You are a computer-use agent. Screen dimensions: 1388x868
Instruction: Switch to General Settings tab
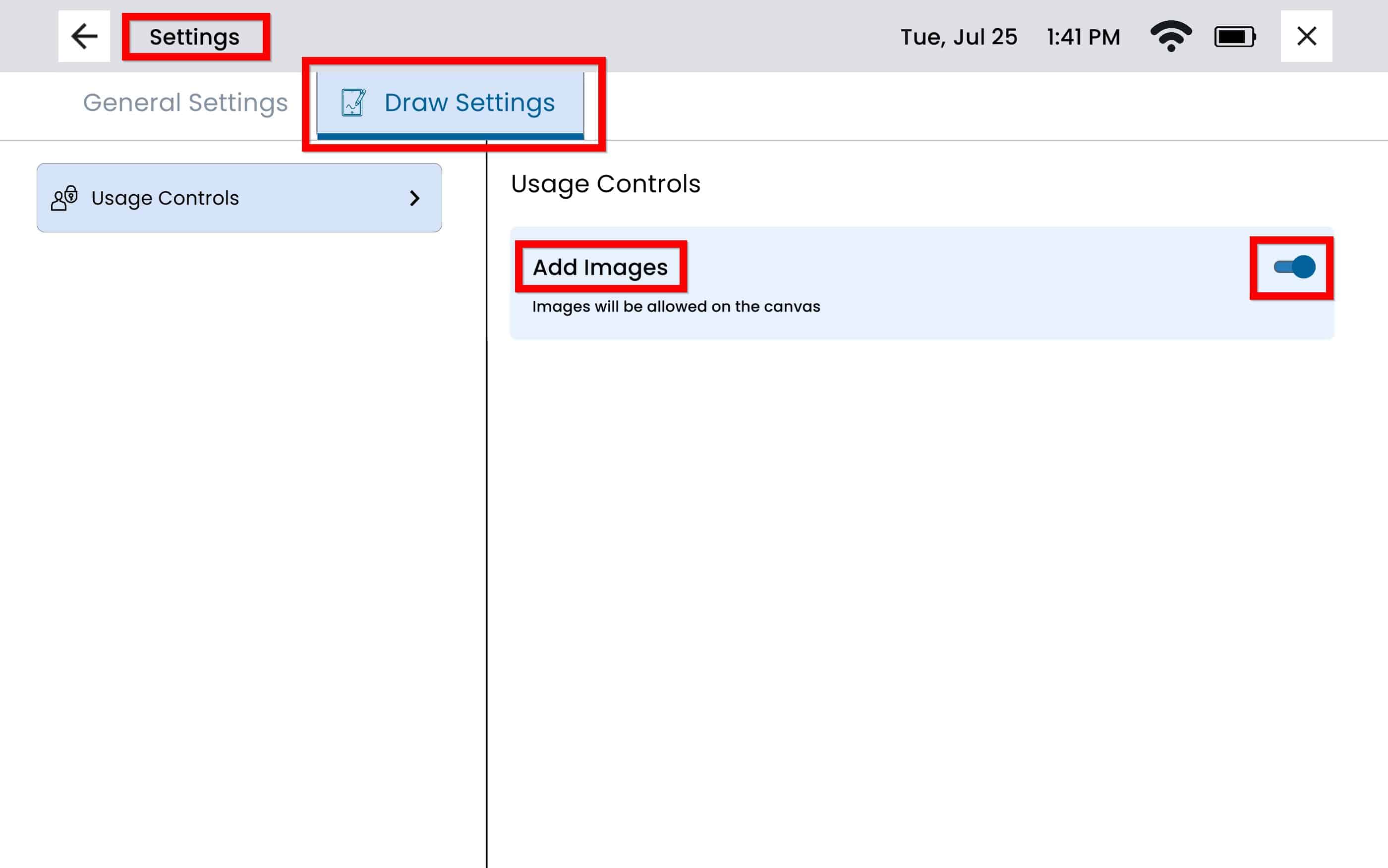pos(185,103)
